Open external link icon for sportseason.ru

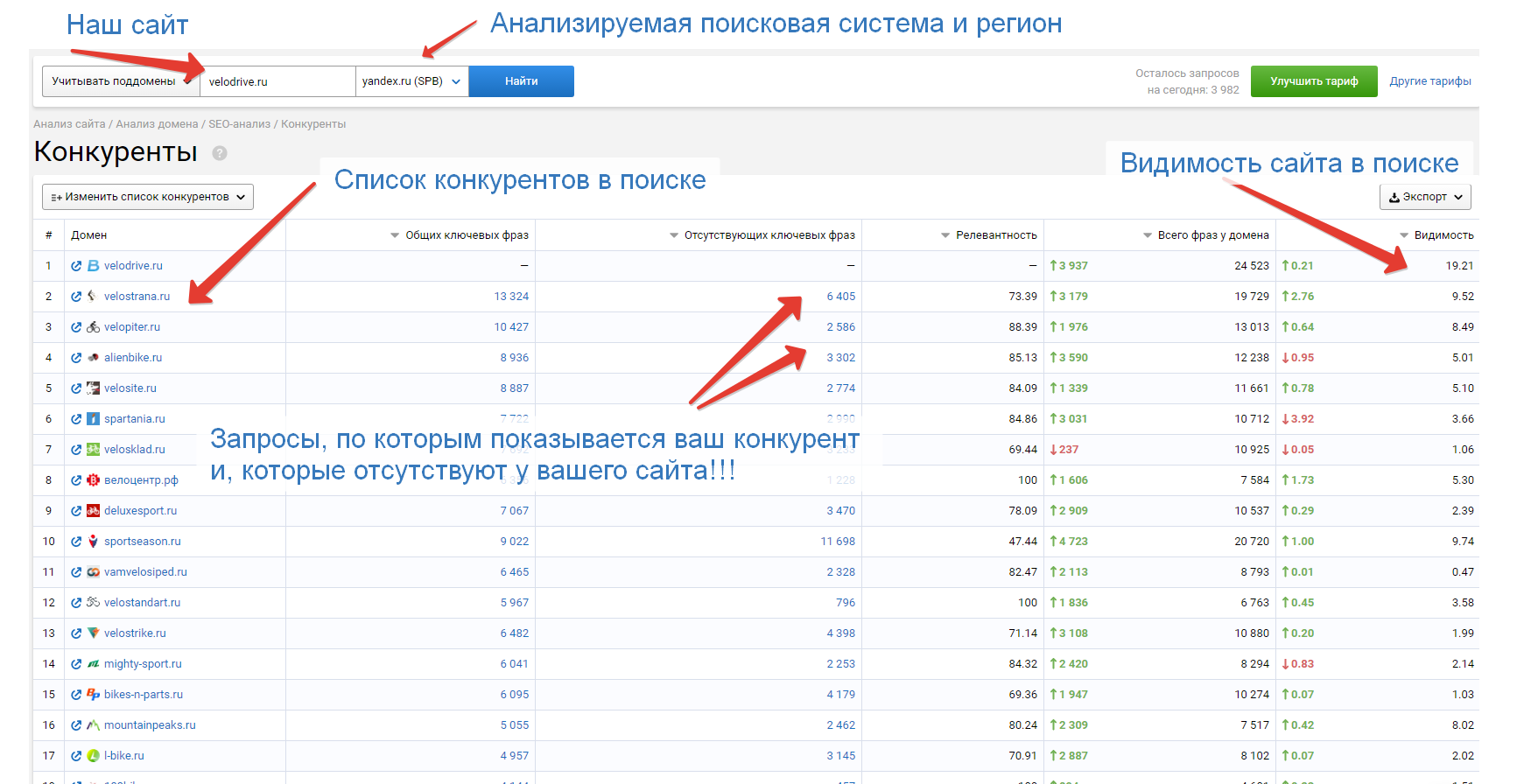(76, 542)
